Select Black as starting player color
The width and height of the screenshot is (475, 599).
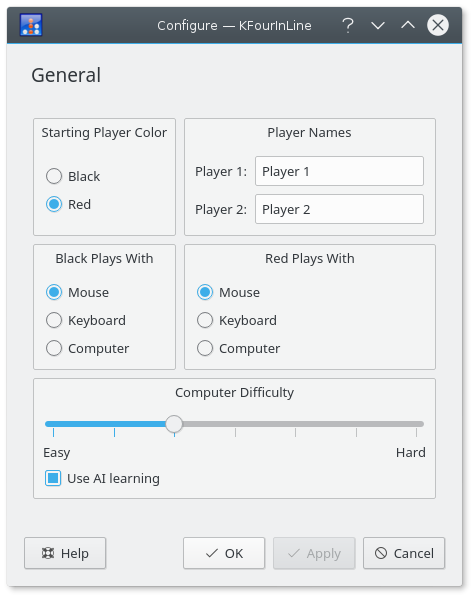[x=73, y=176]
